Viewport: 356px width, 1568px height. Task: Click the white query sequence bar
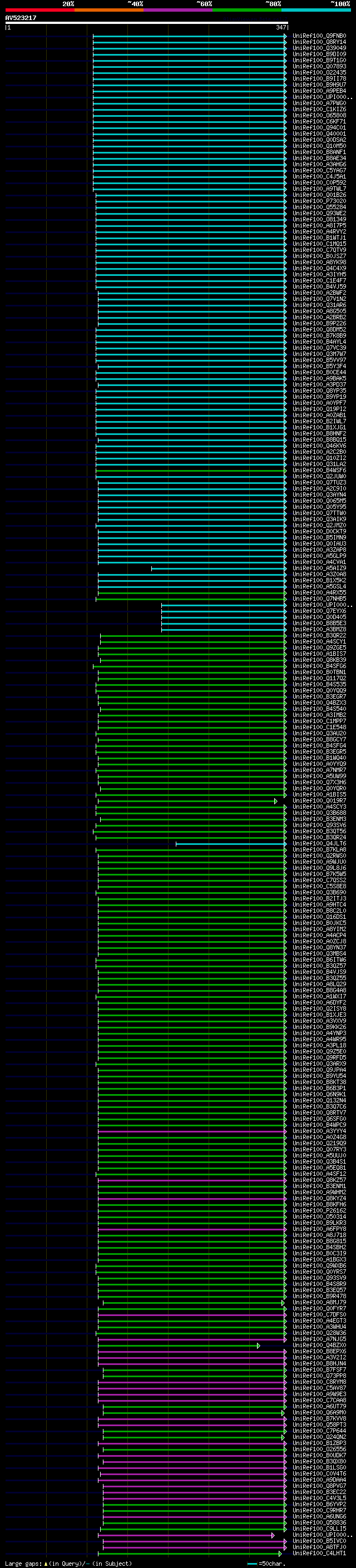tap(147, 23)
